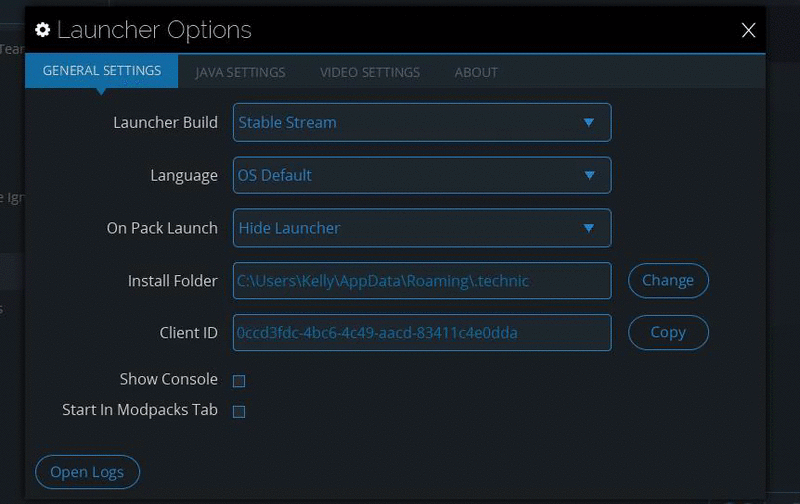Copy the Client ID
This screenshot has width=800, height=504.
(x=668, y=332)
